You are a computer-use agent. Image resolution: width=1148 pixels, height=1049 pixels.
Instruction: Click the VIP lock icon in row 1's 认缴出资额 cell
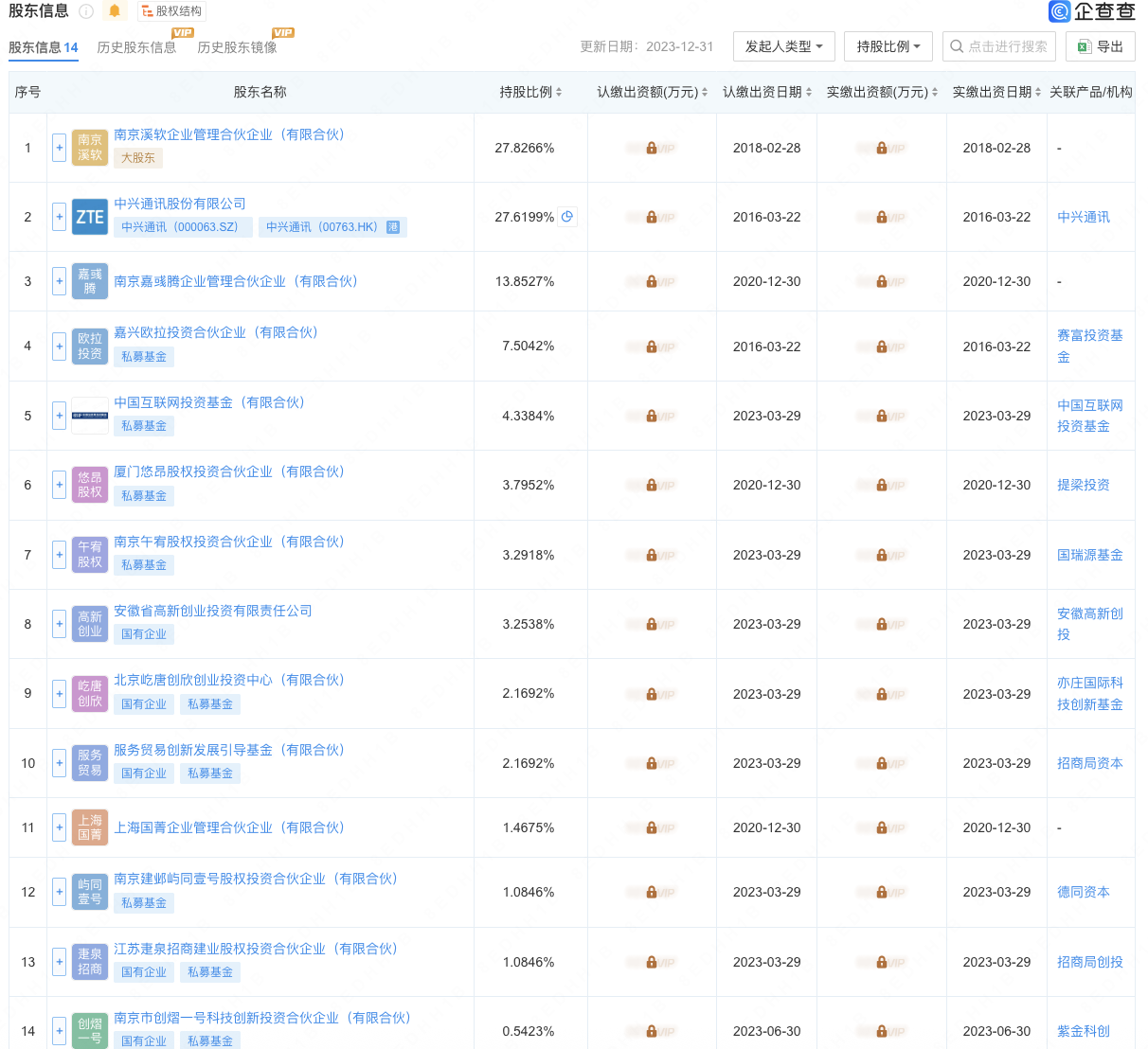651,148
